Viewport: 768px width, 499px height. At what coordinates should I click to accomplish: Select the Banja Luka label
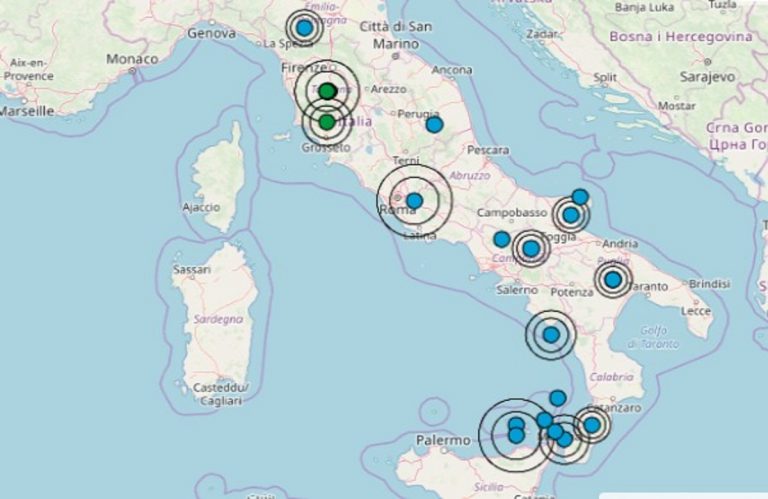point(644,8)
